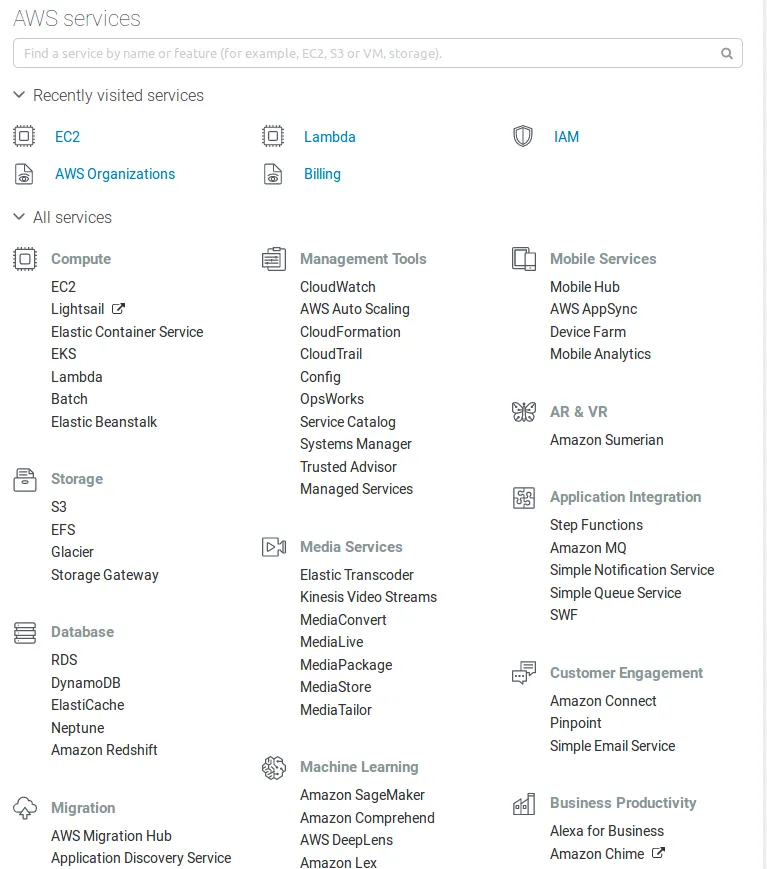Open CloudFormation service
The image size is (767, 869).
pos(350,331)
